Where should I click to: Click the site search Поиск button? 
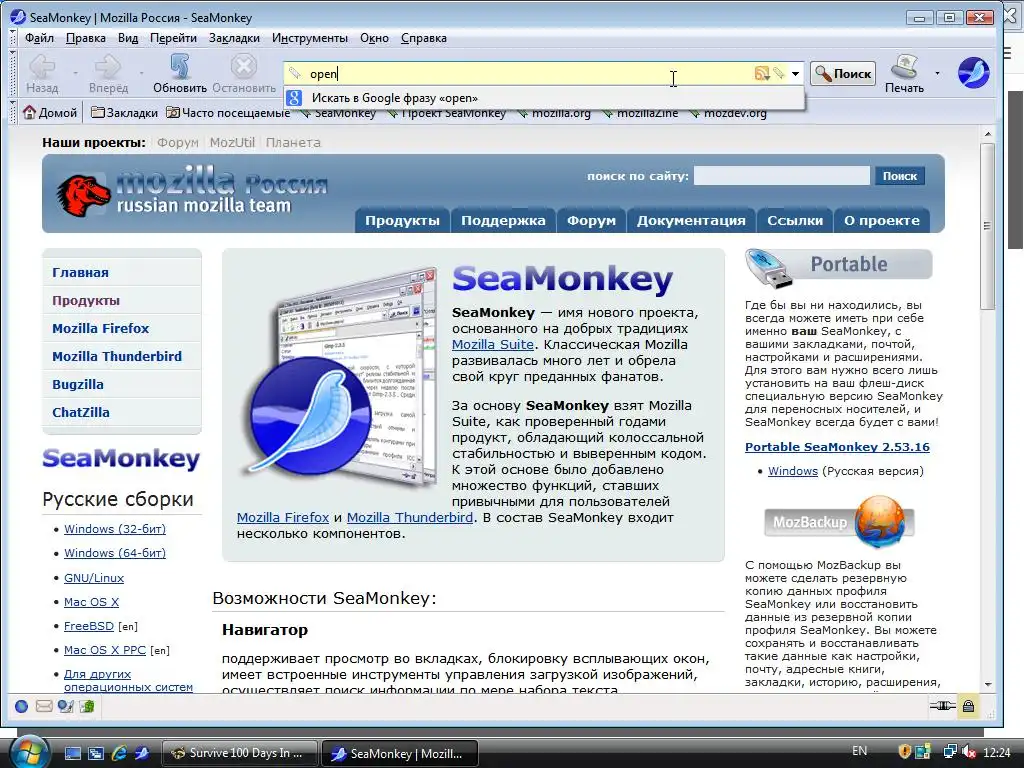(x=900, y=176)
